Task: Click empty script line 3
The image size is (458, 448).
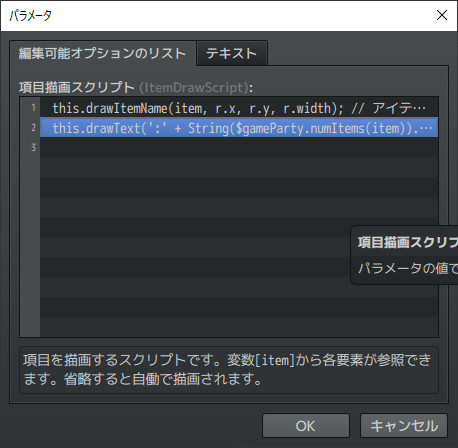Action: point(239,147)
